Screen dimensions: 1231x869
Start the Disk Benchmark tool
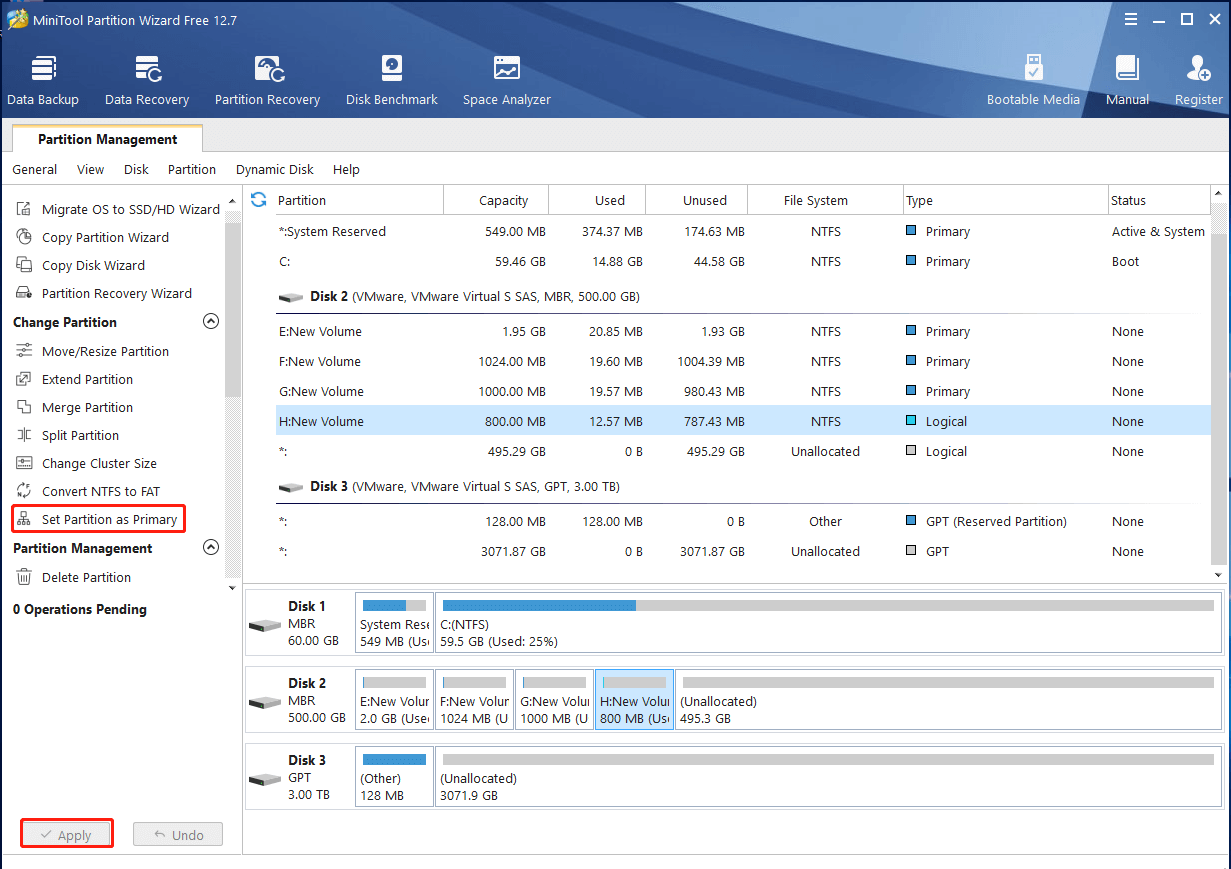pyautogui.click(x=392, y=80)
